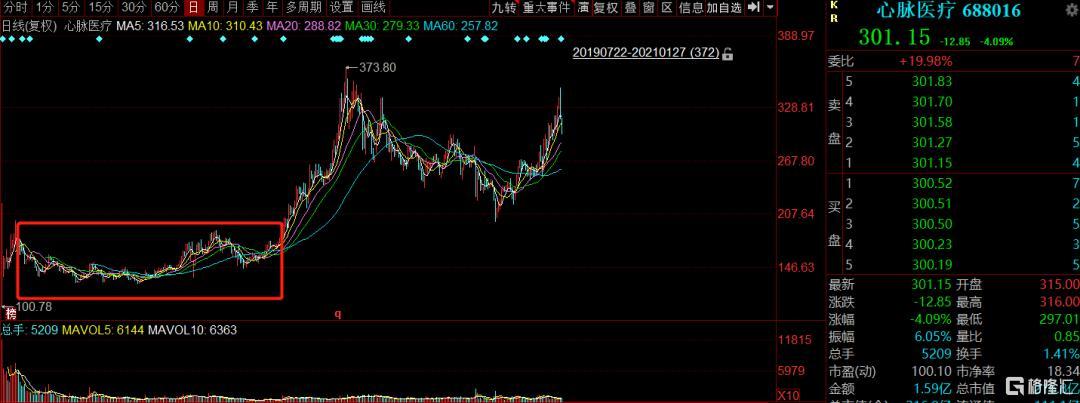Open the 多周期 multi-period view
Image resolution: width=1080 pixels, height=403 pixels.
[304, 8]
